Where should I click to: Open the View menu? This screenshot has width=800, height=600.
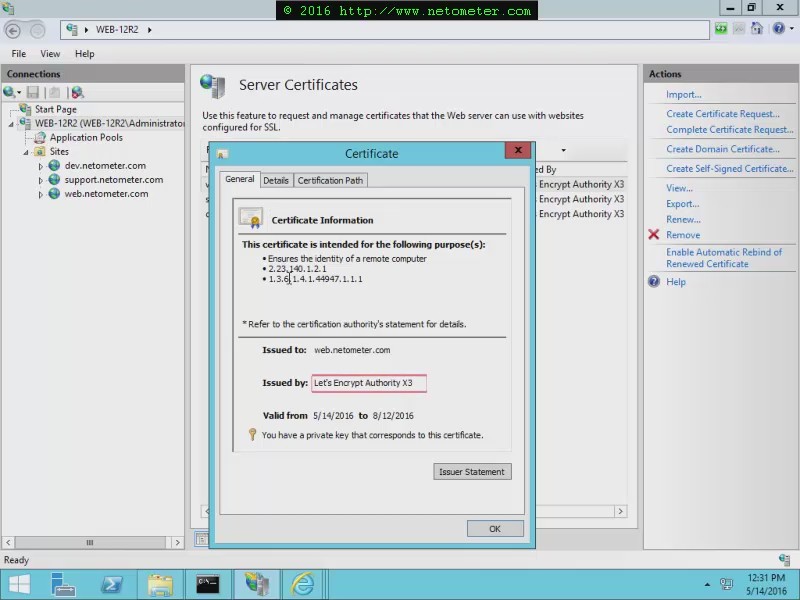coord(50,54)
